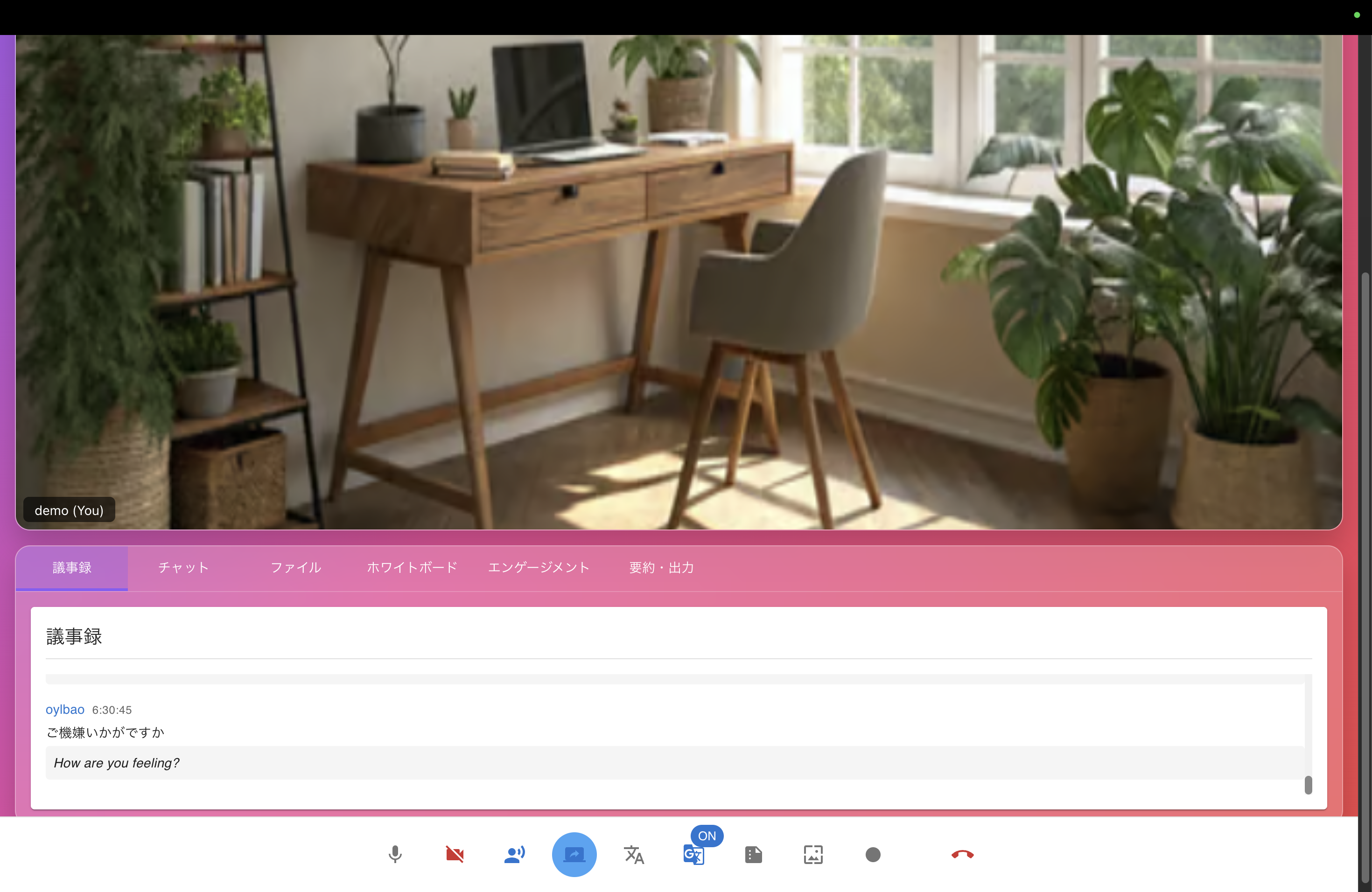Select the ホワイトボード tab
The height and width of the screenshot is (892, 1372).
[x=412, y=568]
